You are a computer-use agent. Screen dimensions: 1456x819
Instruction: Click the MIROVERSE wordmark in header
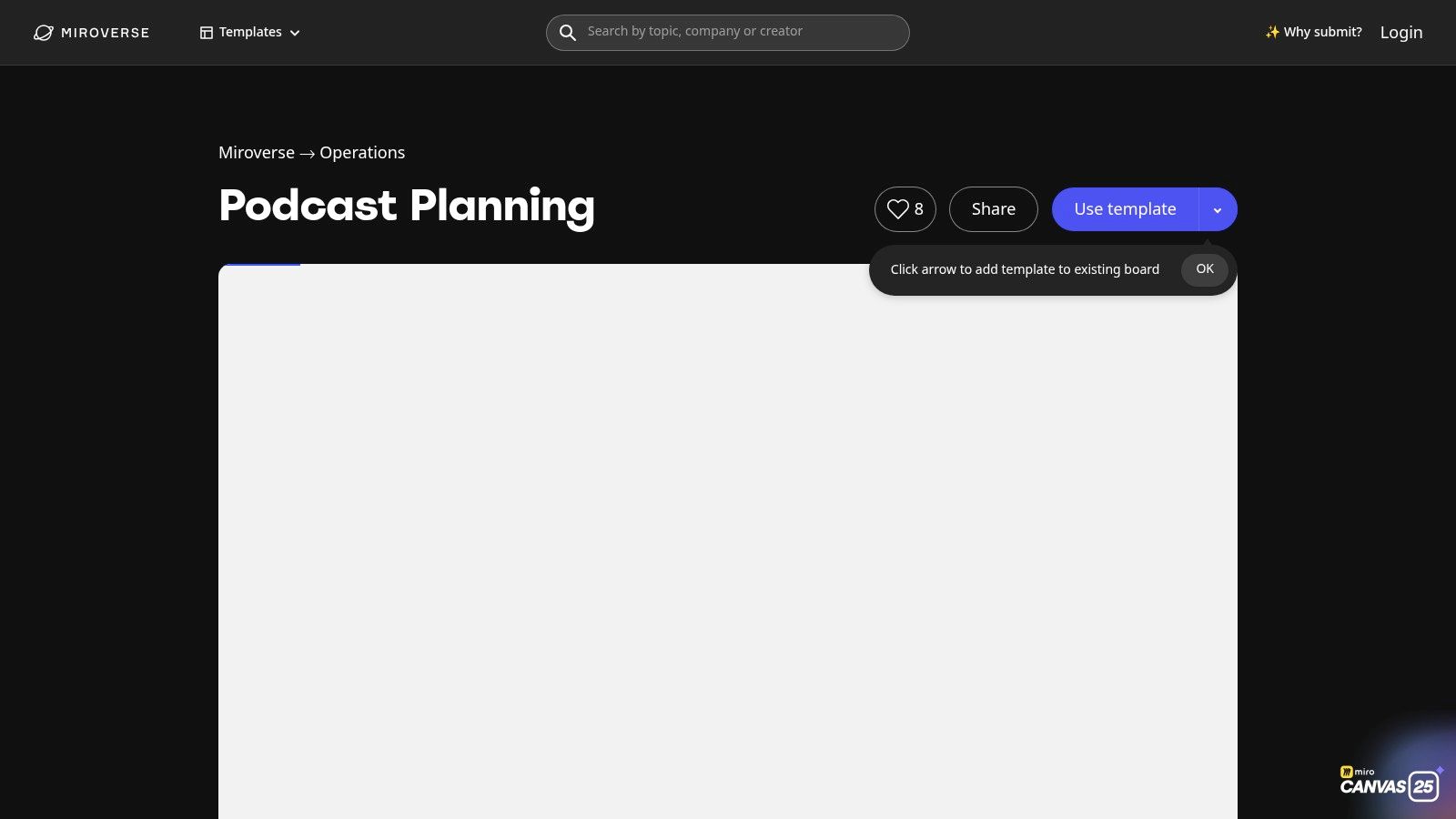[106, 33]
